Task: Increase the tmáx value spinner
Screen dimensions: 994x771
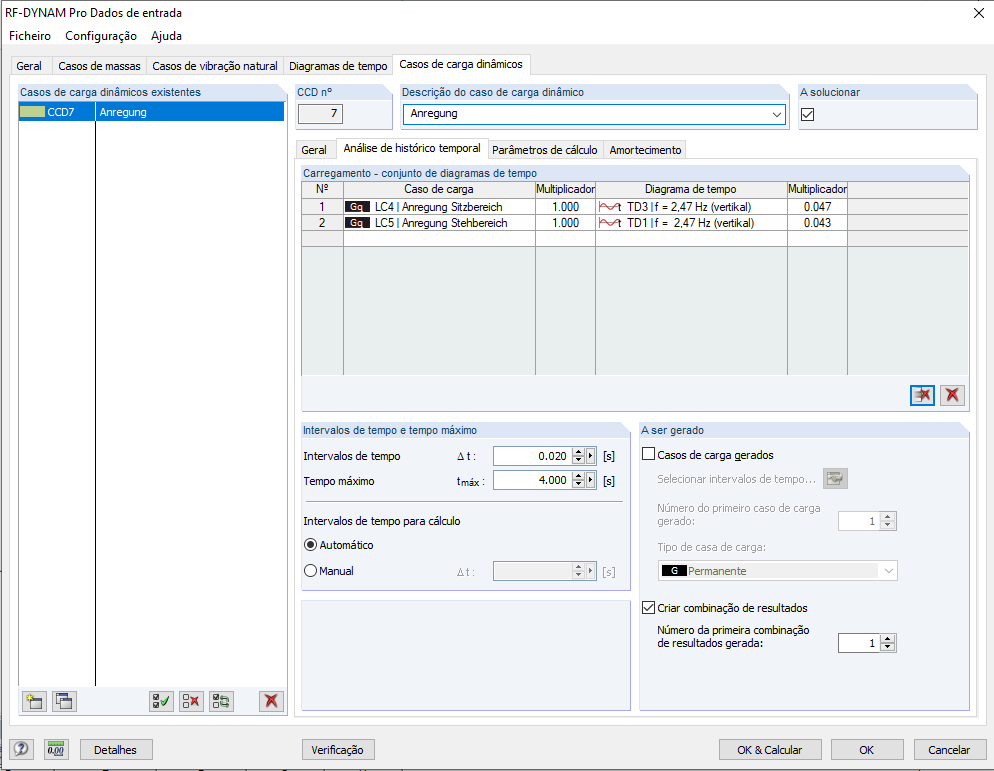Action: [578, 477]
